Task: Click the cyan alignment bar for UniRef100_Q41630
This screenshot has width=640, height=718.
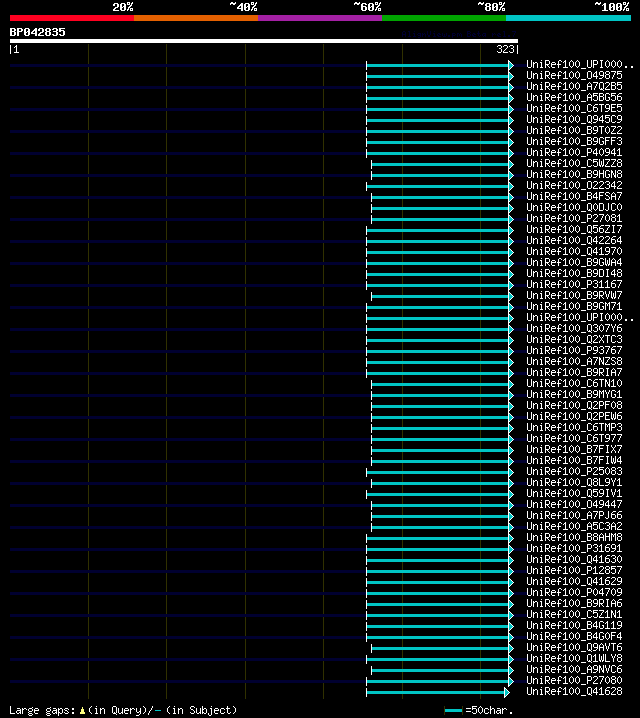Action: [x=440, y=560]
